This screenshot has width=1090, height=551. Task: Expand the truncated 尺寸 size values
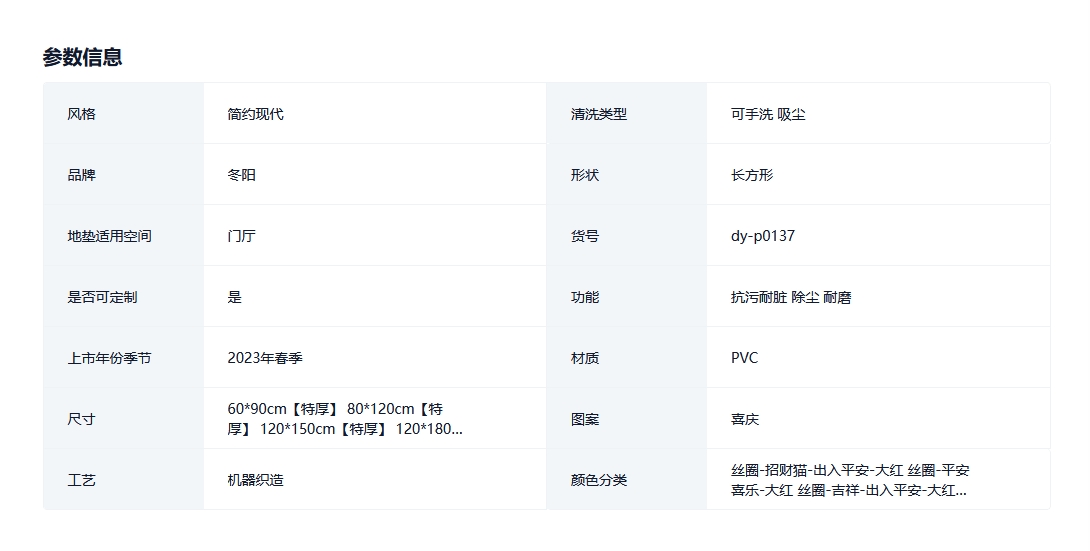tap(345, 419)
